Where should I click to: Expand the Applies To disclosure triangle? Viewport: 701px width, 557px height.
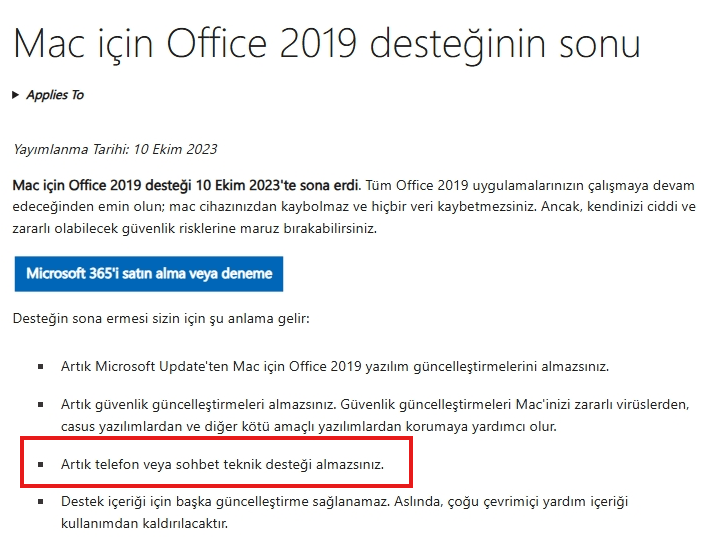point(16,95)
